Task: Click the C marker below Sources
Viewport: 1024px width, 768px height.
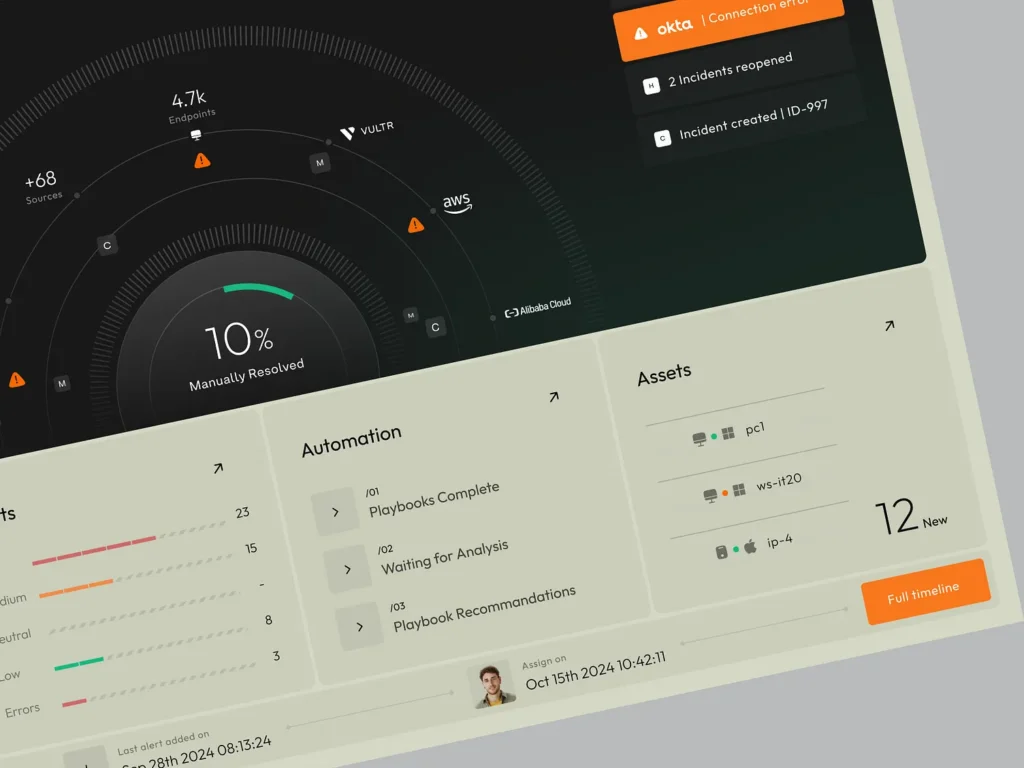Action: 107,246
